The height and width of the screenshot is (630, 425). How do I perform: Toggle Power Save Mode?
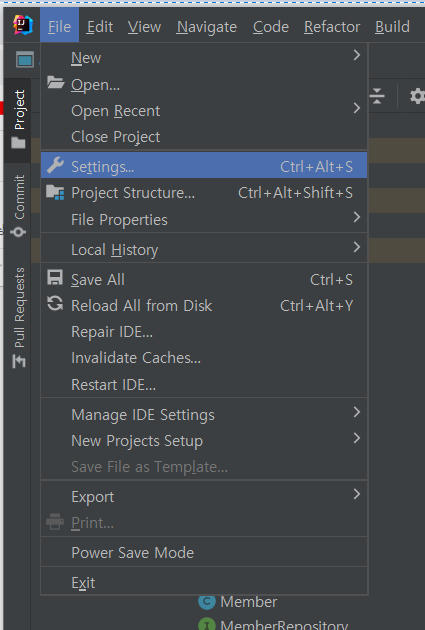(204, 552)
